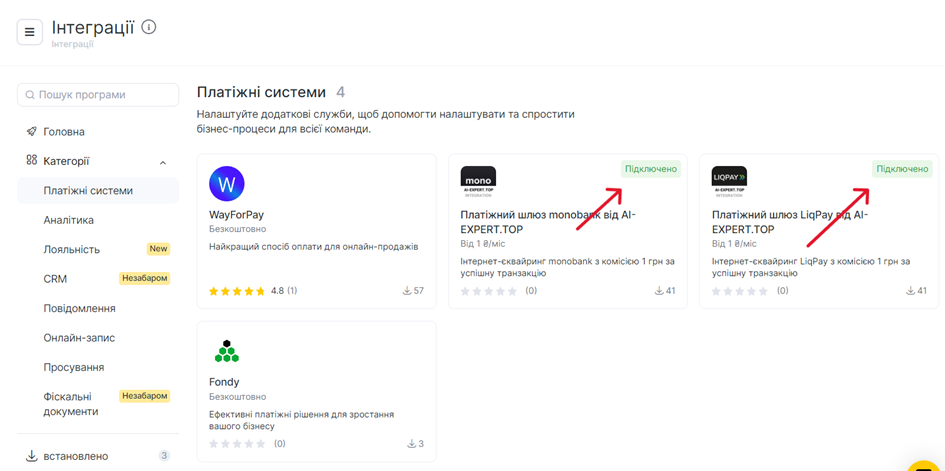Image resolution: width=945 pixels, height=471 pixels.
Task: Click the rocket icon next to Головна
Action: (32, 131)
